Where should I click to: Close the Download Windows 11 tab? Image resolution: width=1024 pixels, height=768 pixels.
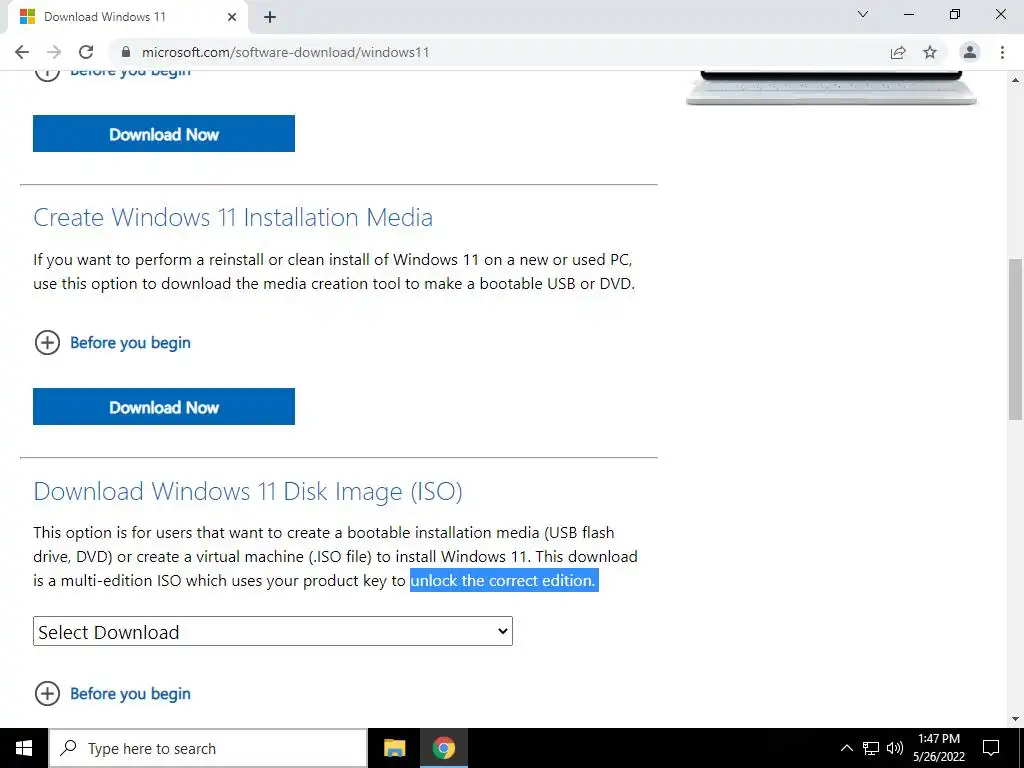tap(232, 17)
